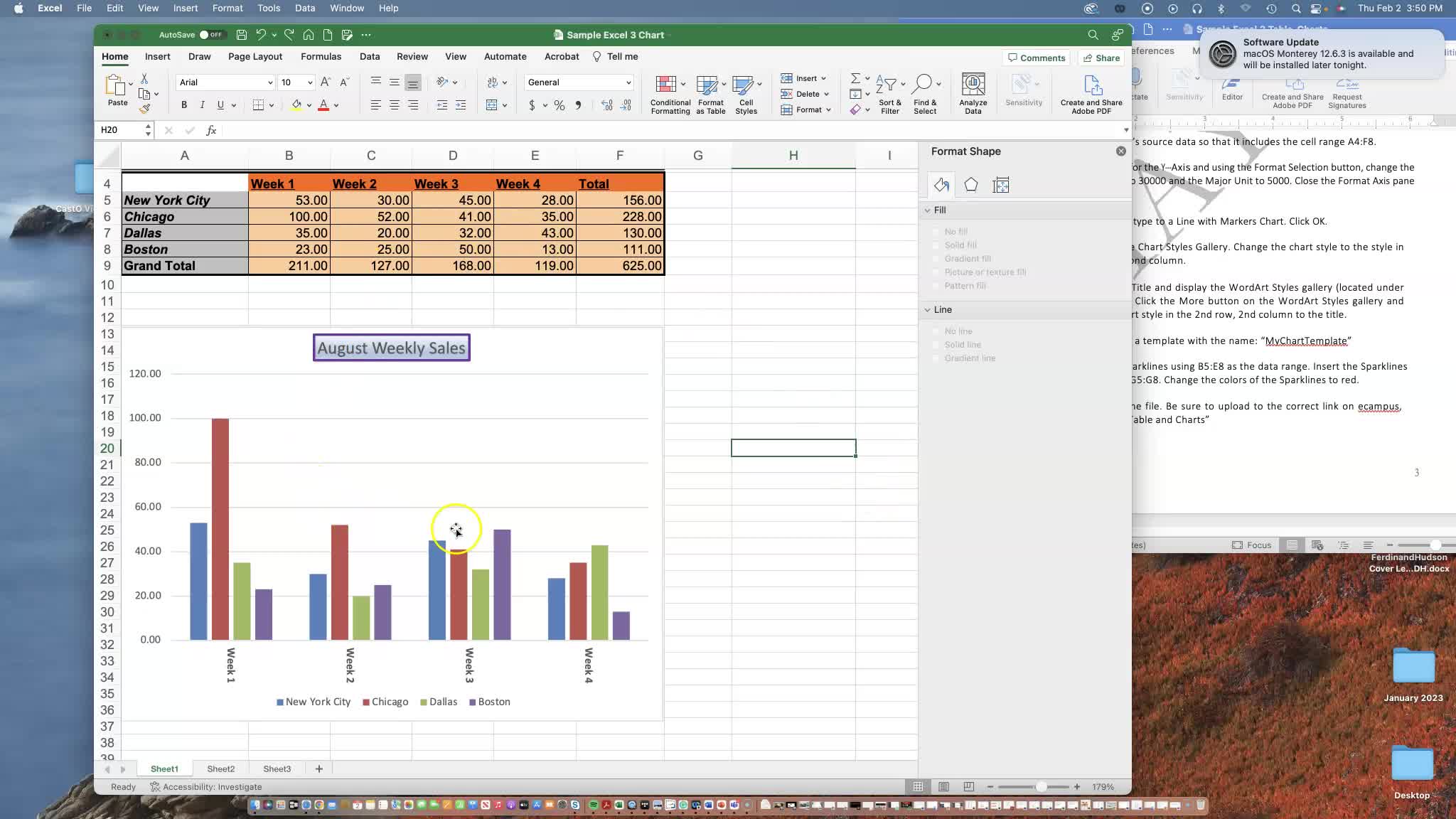This screenshot has height=819, width=1456.
Task: Increase indent in the cell
Action: pyautogui.click(x=461, y=105)
